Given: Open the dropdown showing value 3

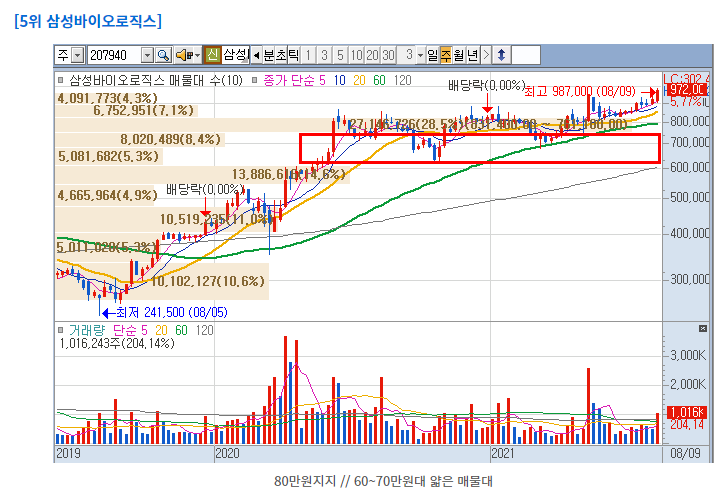Looking at the screenshot, I should point(420,55).
